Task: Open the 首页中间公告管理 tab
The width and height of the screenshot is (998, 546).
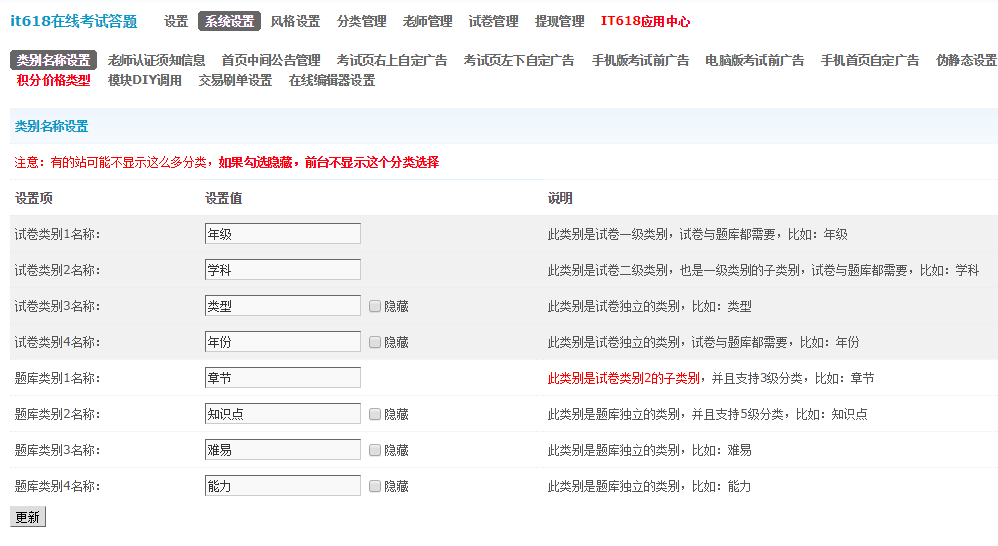Action: click(271, 60)
